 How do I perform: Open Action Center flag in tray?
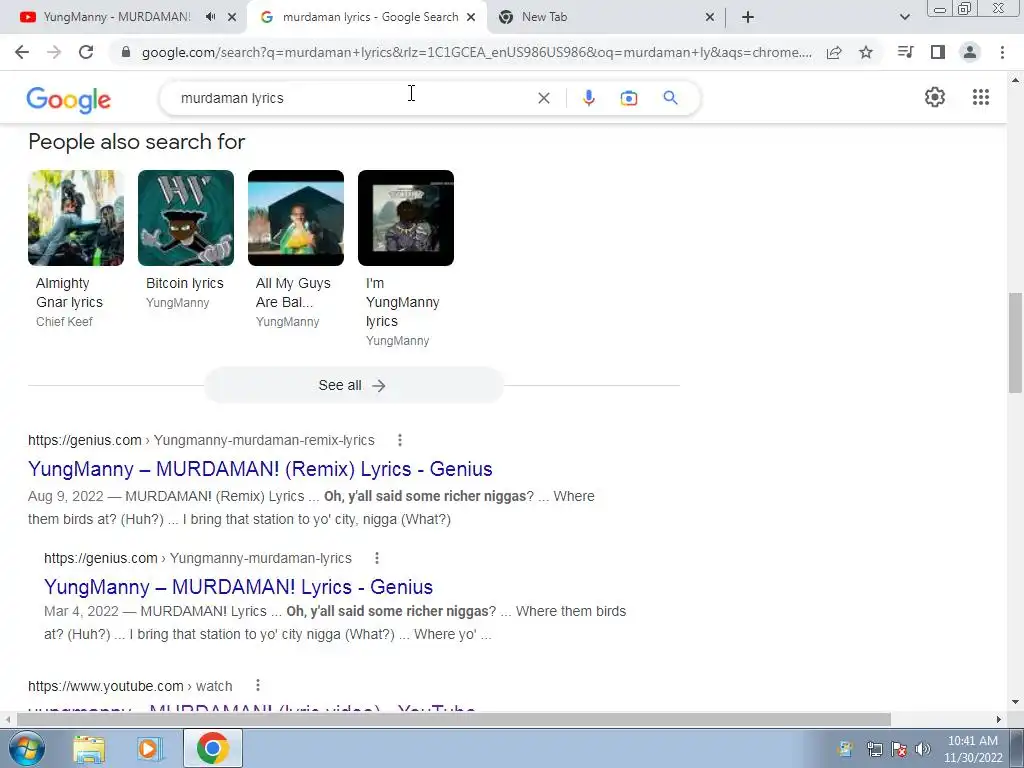coord(899,749)
